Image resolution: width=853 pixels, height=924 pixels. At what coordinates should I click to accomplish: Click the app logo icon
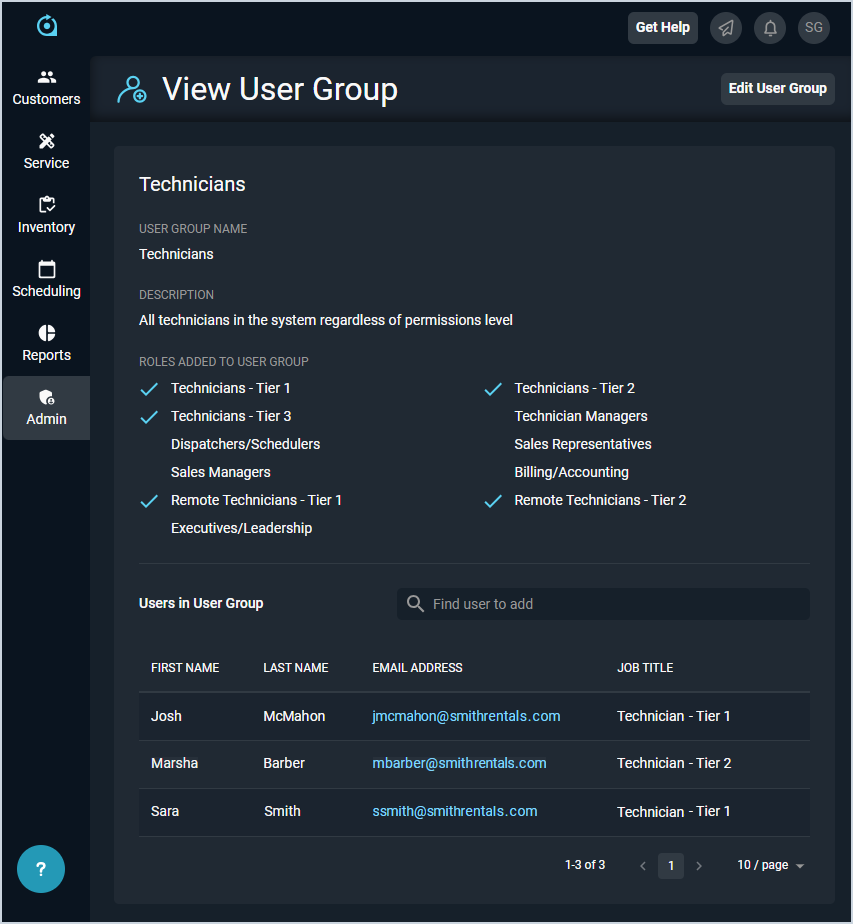click(x=47, y=26)
